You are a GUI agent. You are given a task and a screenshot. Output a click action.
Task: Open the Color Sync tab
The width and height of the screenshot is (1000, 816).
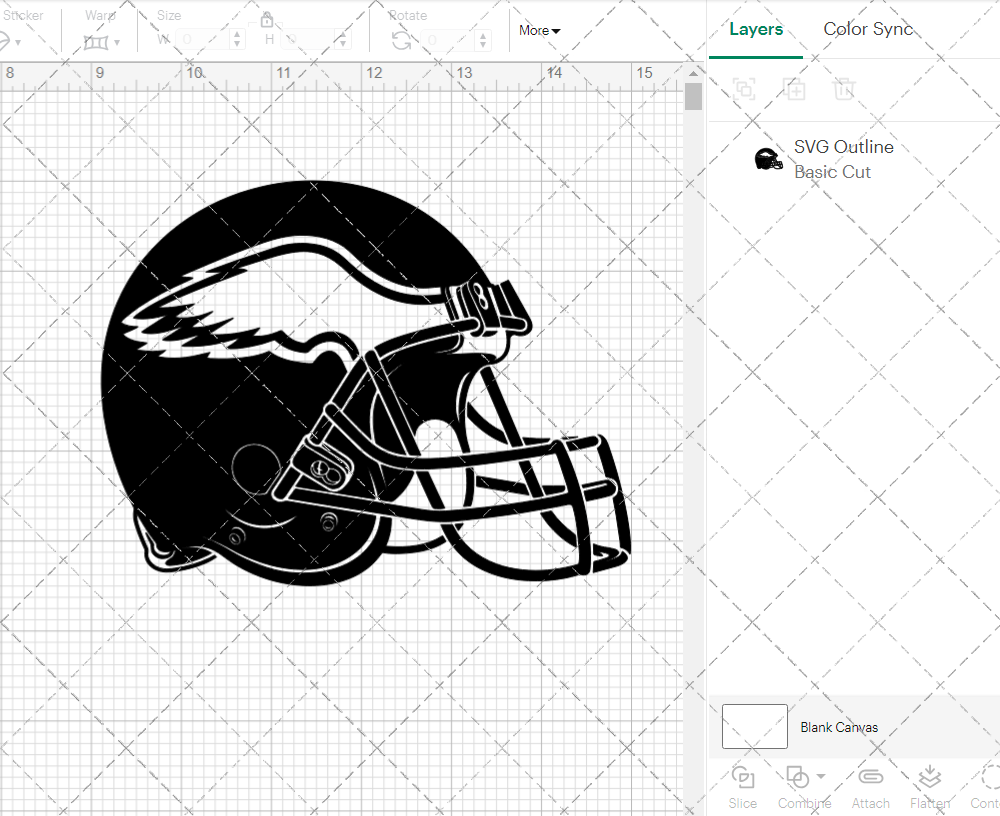868,29
